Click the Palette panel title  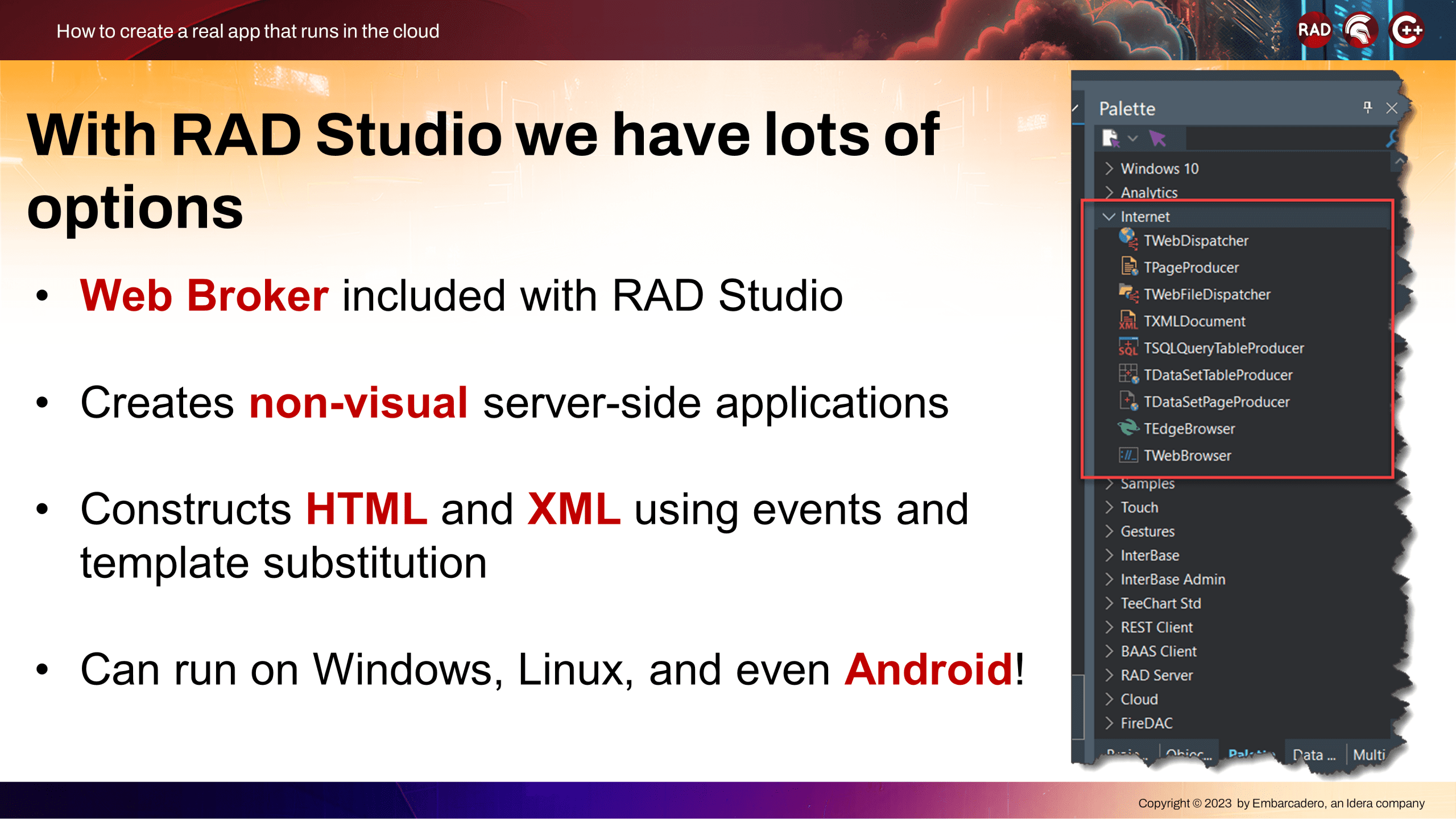1127,109
